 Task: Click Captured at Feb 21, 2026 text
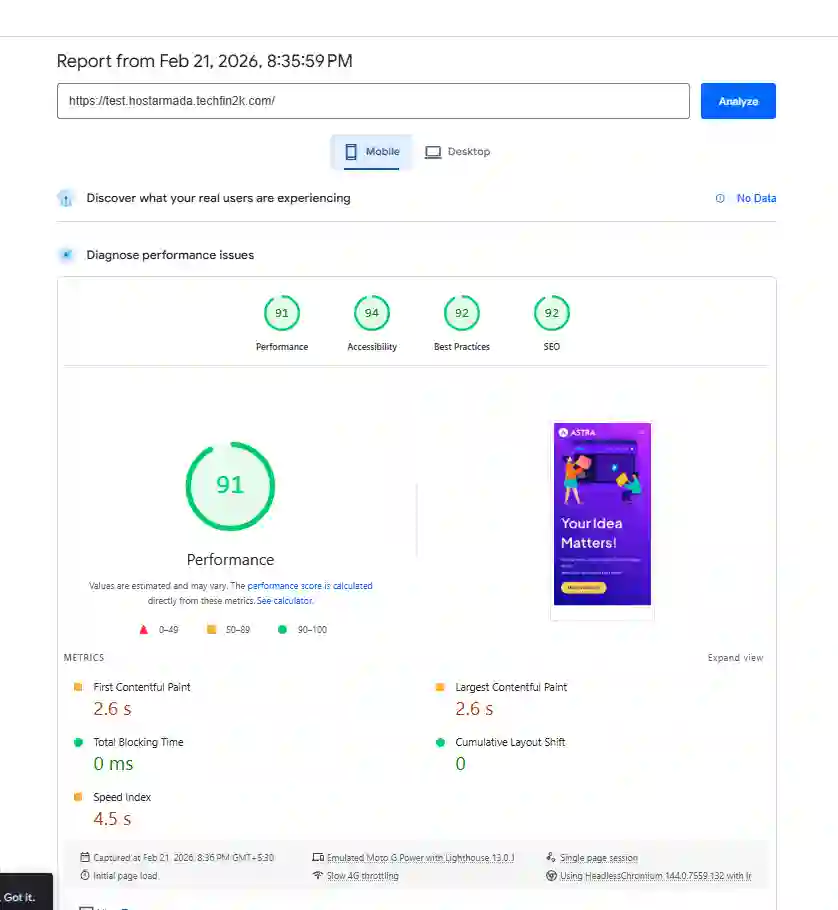183,858
